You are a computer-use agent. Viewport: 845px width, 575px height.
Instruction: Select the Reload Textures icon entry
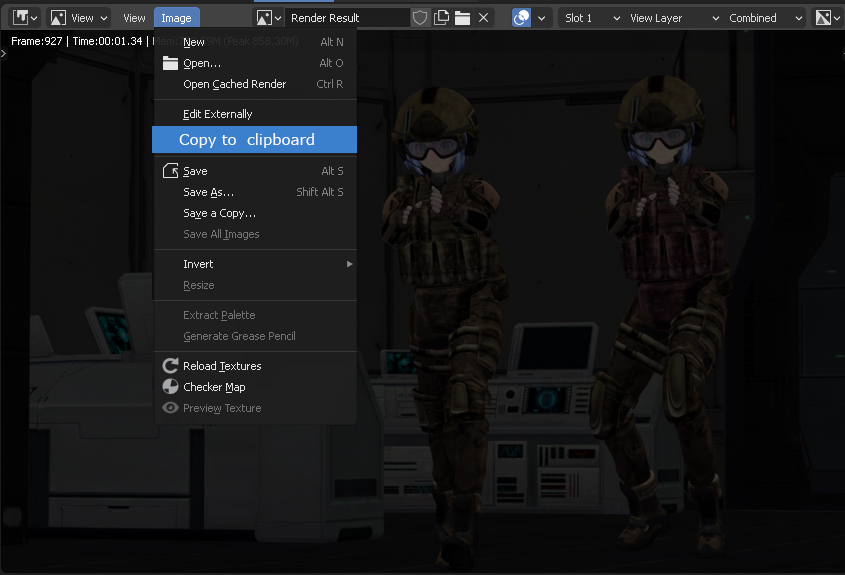coord(170,366)
